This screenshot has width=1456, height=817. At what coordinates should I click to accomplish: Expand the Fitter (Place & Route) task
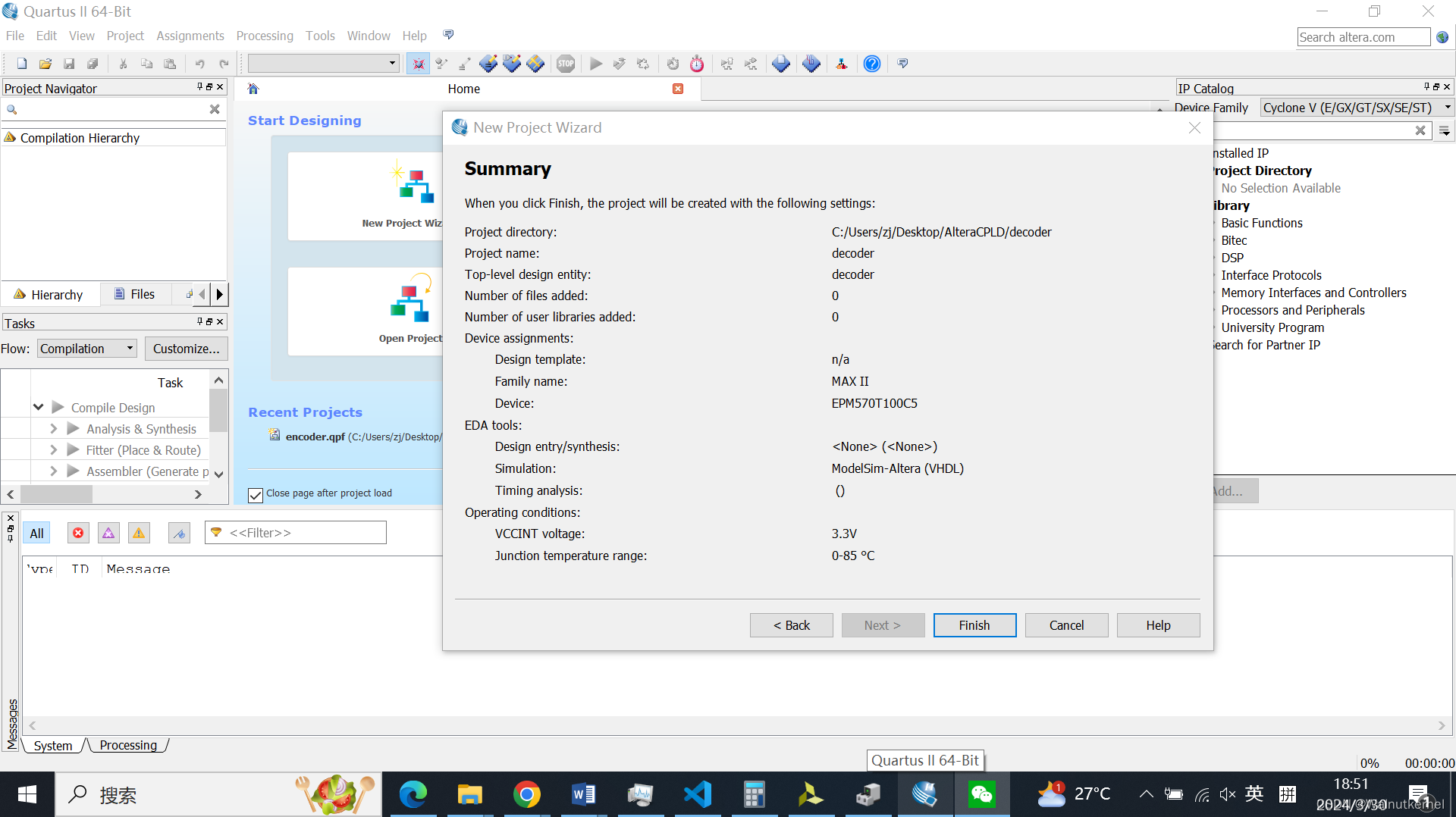point(53,449)
